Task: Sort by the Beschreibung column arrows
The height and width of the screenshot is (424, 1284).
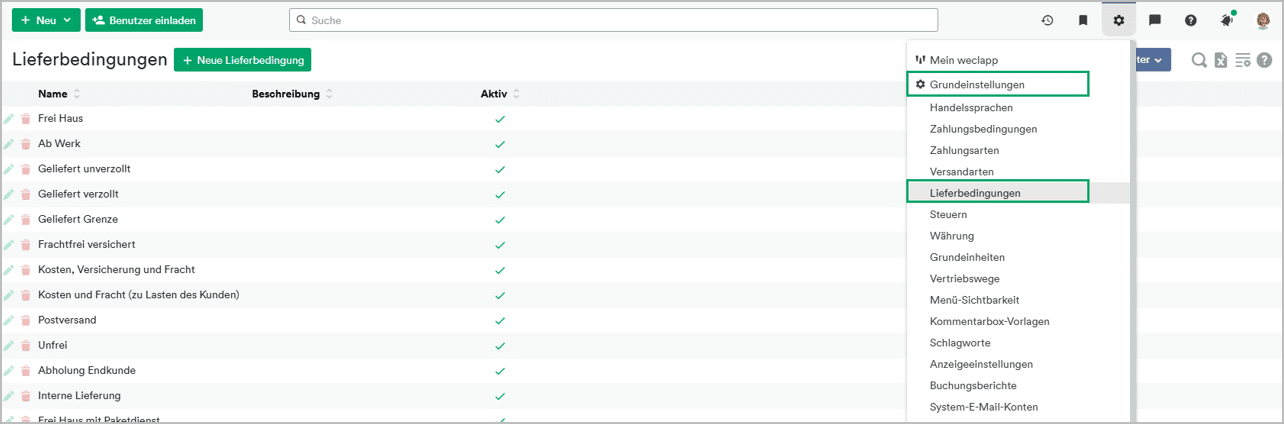Action: [x=329, y=95]
